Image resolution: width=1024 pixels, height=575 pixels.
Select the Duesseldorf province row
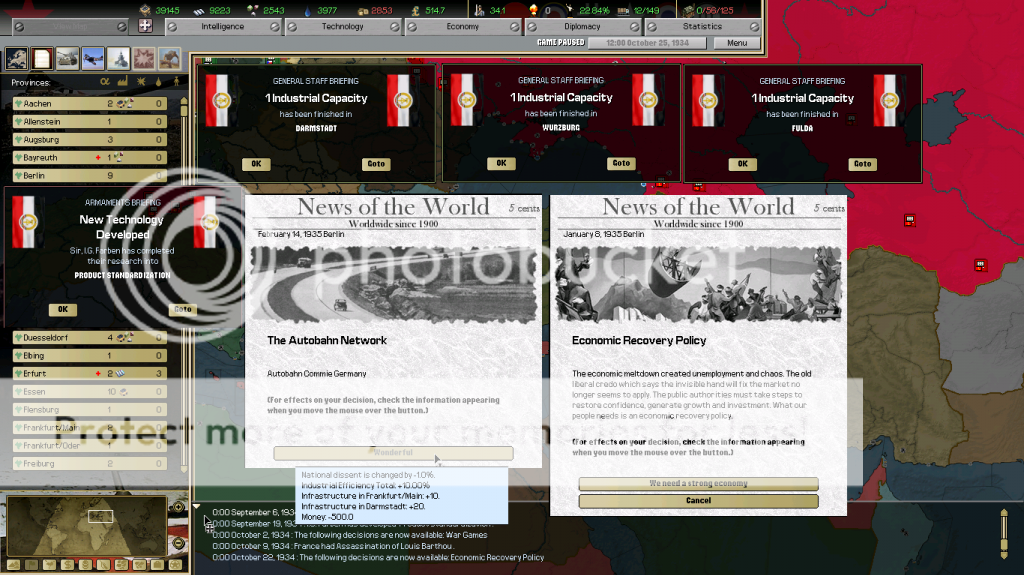[x=90, y=338]
